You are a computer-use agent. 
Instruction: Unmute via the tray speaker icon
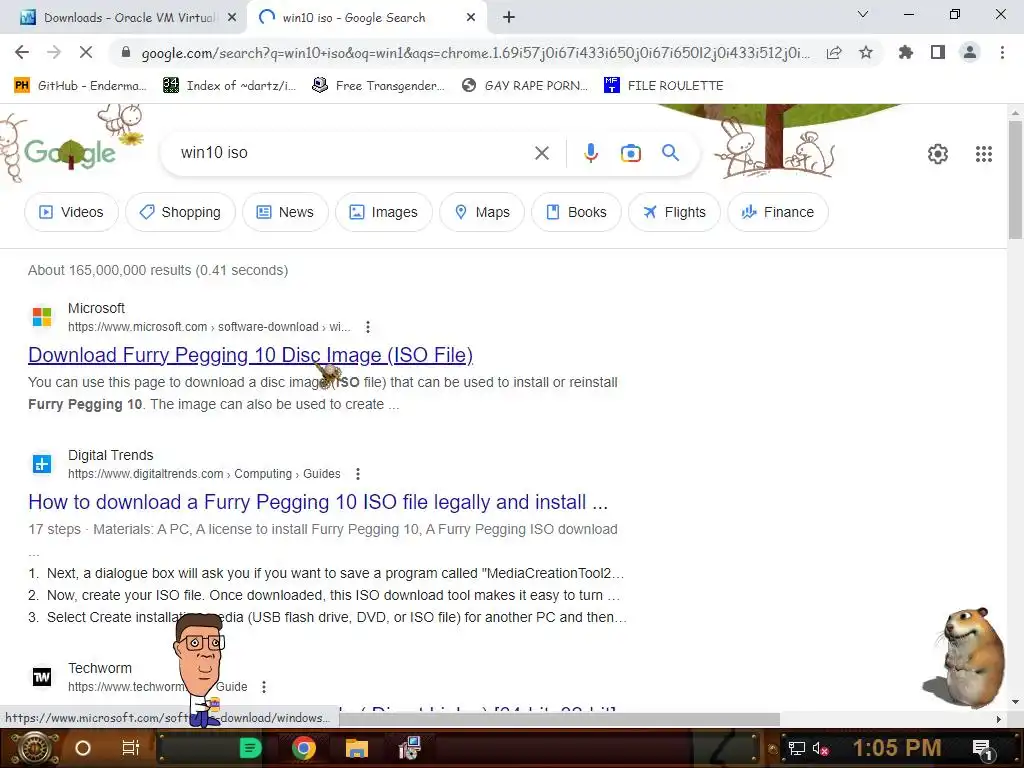click(x=820, y=749)
